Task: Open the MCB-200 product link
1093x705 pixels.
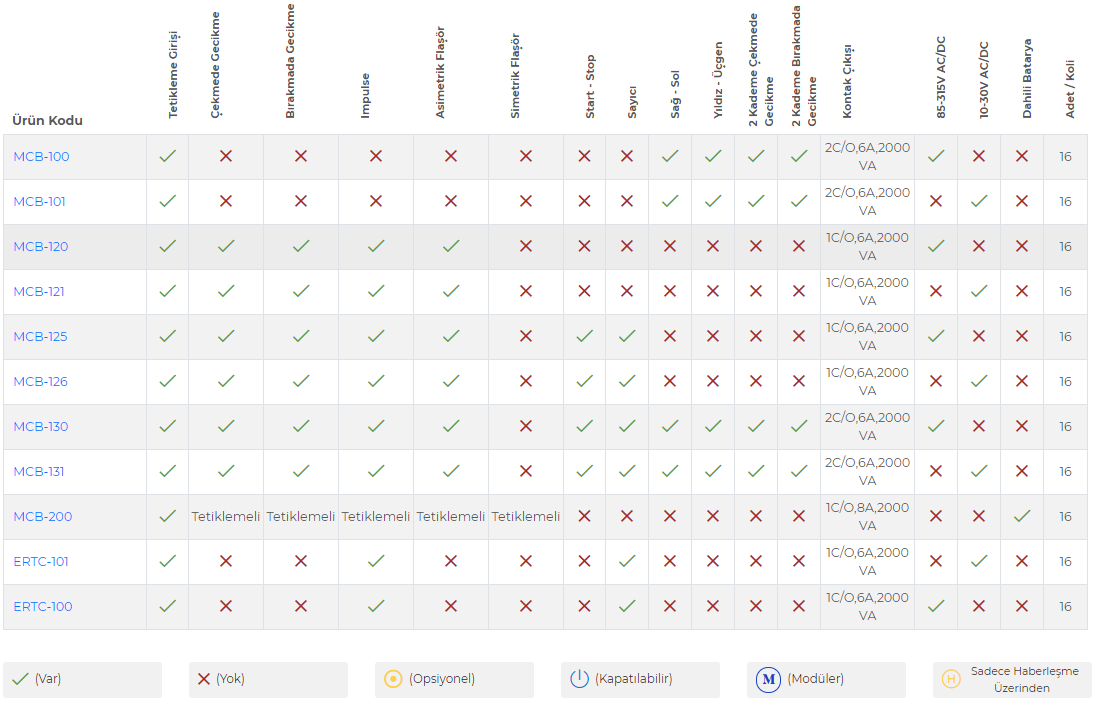Action: point(43,516)
